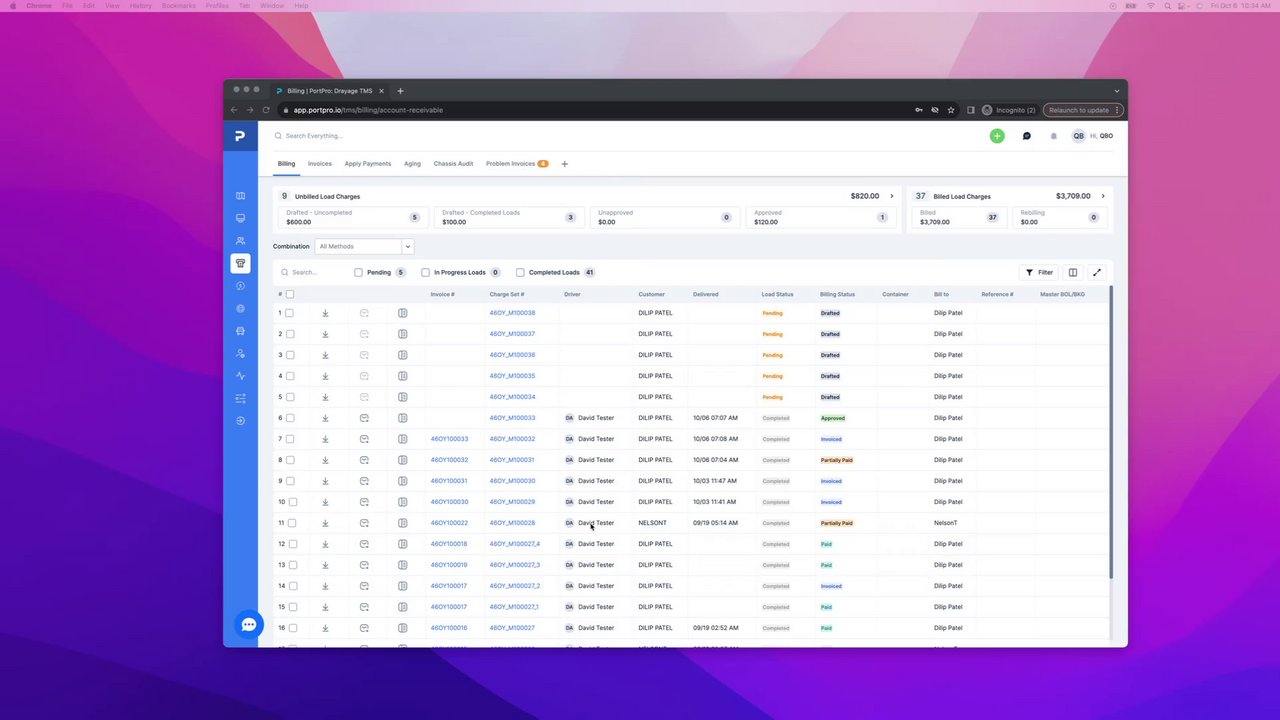Open the QB user avatar
The image size is (1280, 720).
1078,136
